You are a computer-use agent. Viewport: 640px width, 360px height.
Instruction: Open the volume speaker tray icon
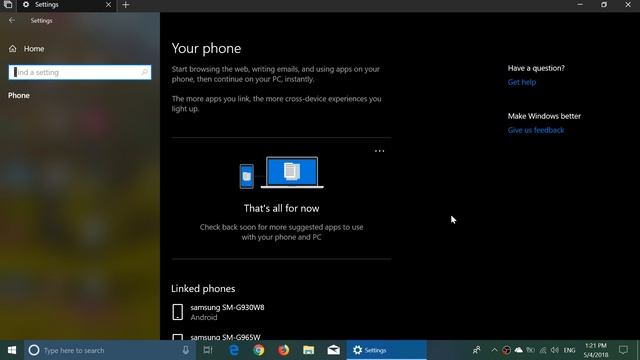[554, 350]
